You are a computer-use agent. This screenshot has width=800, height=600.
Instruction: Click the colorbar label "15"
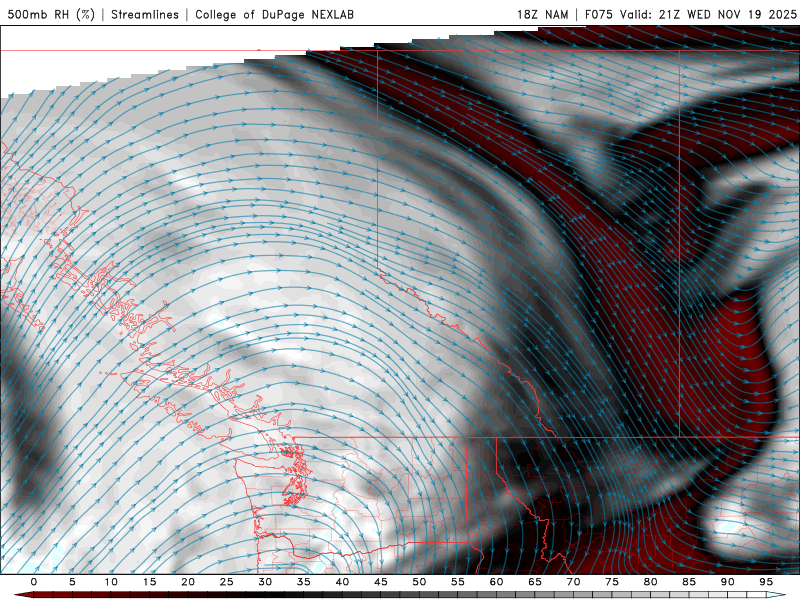(x=149, y=582)
